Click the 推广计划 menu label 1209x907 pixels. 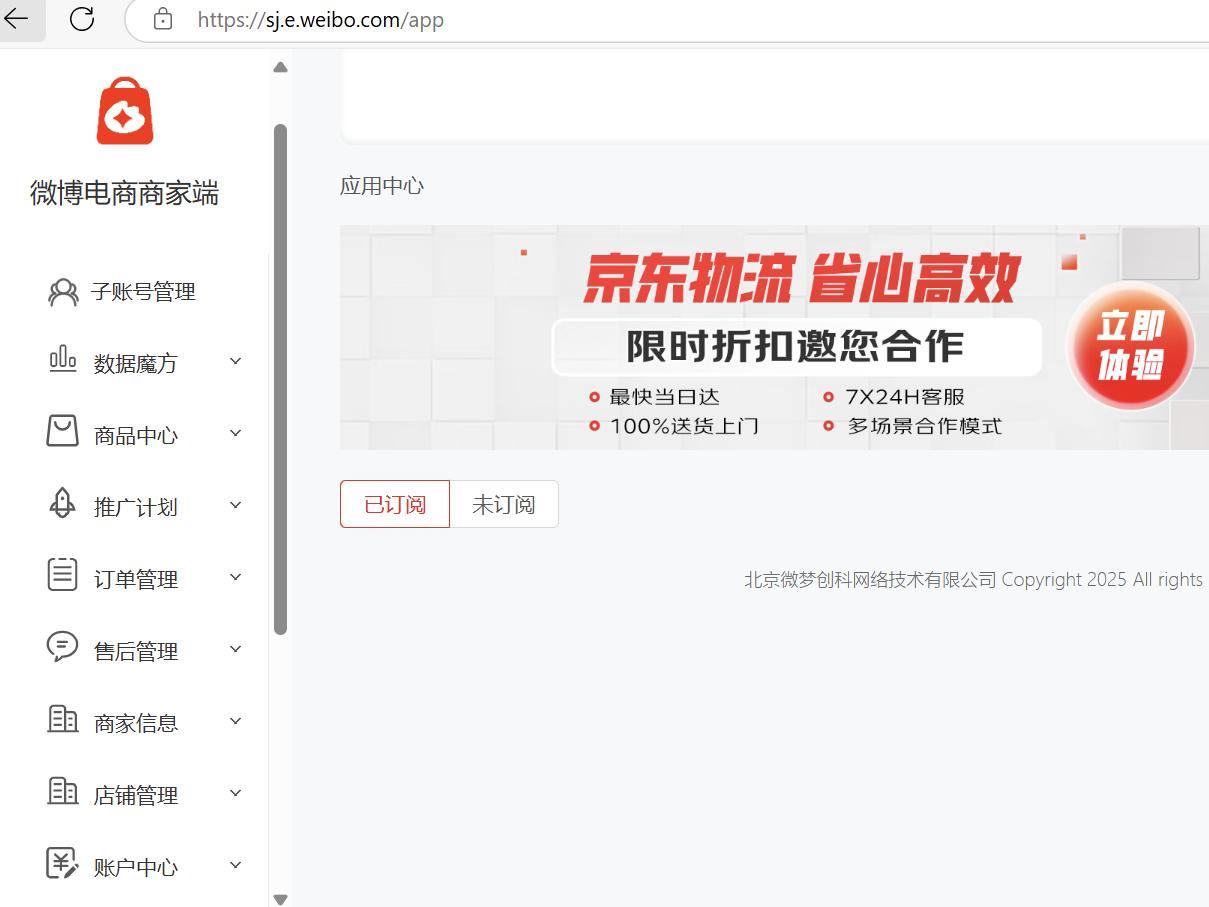[136, 507]
